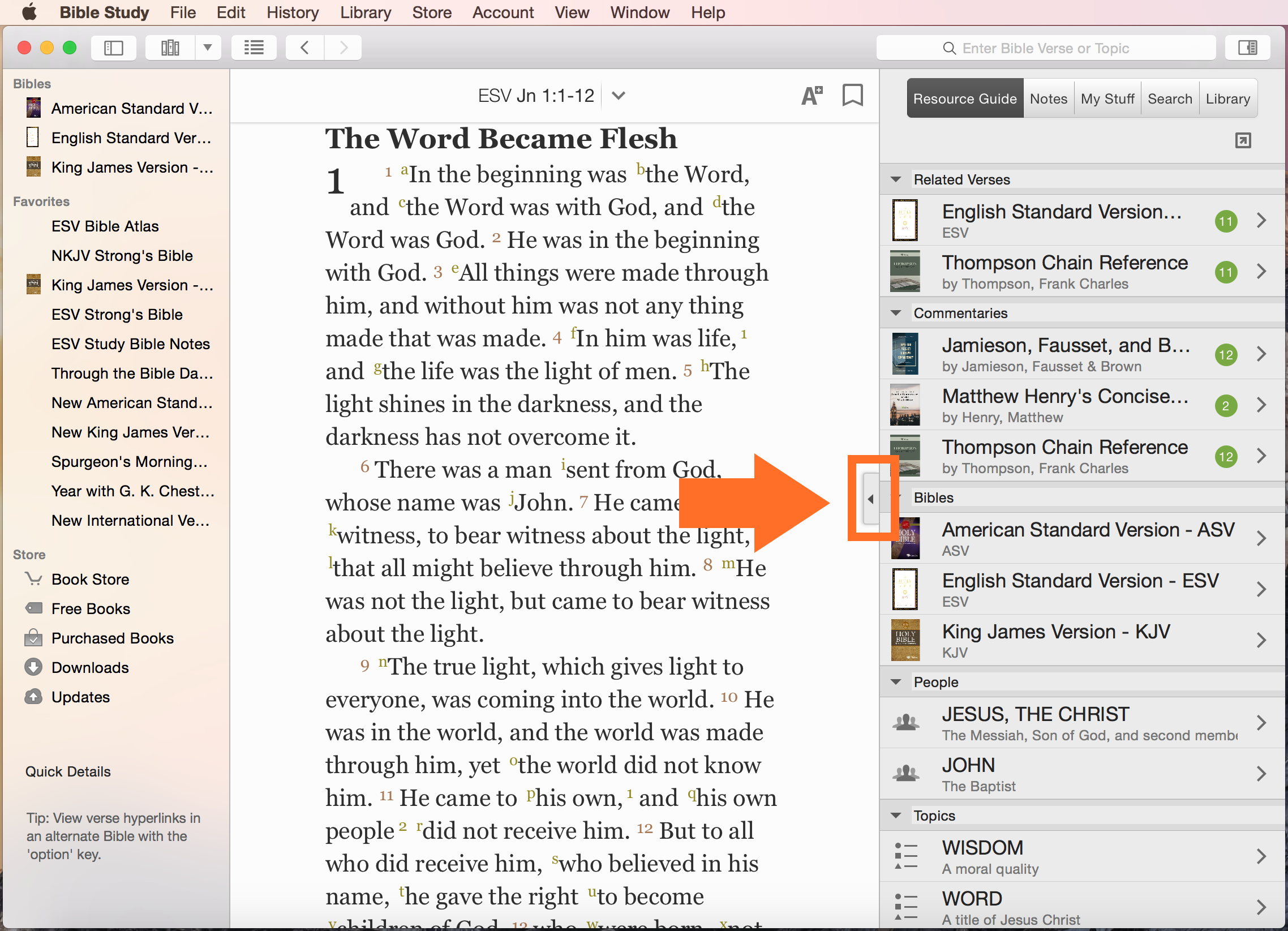Collapse the right panel with the side arrow handle
This screenshot has height=931, width=1288.
(870, 499)
